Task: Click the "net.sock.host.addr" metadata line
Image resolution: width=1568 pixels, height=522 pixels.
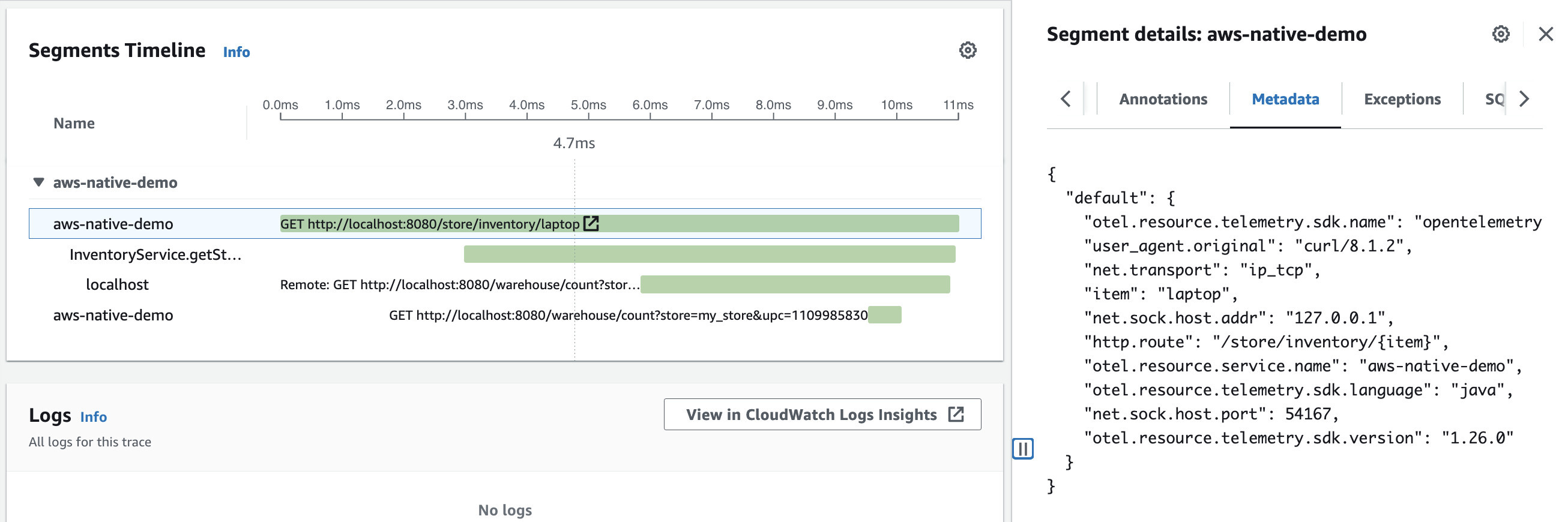Action: (1238, 317)
